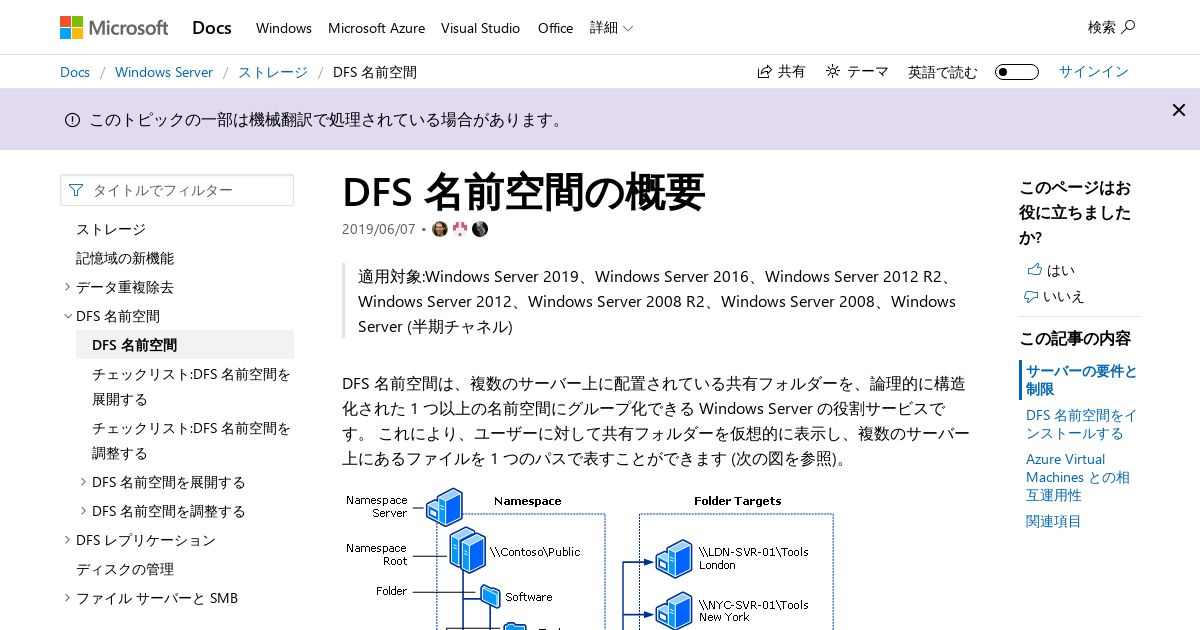Viewport: 1200px width, 630px height.
Task: Click the \\NYC-SVR-01\Tools server icon
Action: [674, 610]
